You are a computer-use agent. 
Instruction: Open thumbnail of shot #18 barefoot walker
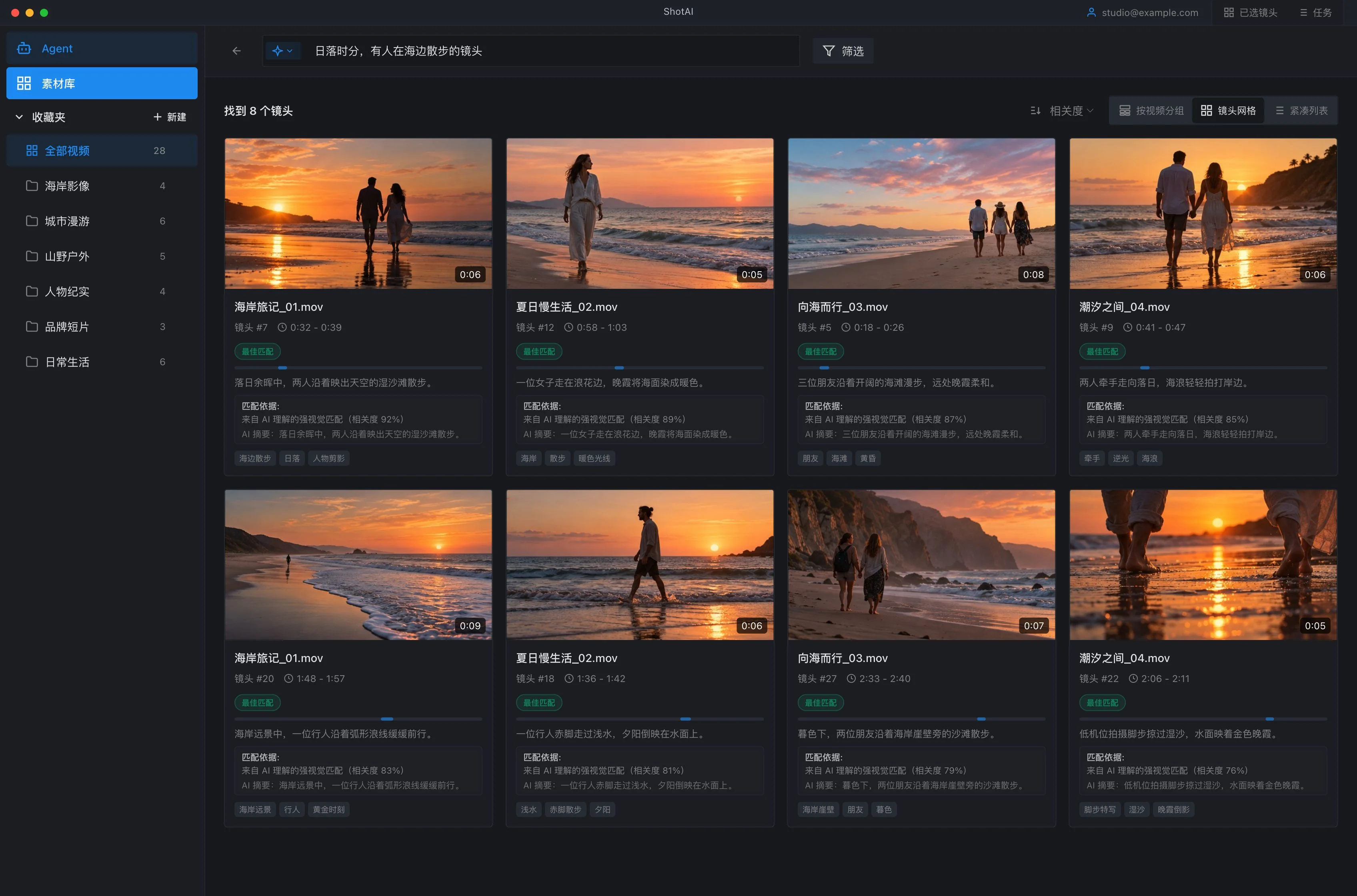pyautogui.click(x=640, y=564)
